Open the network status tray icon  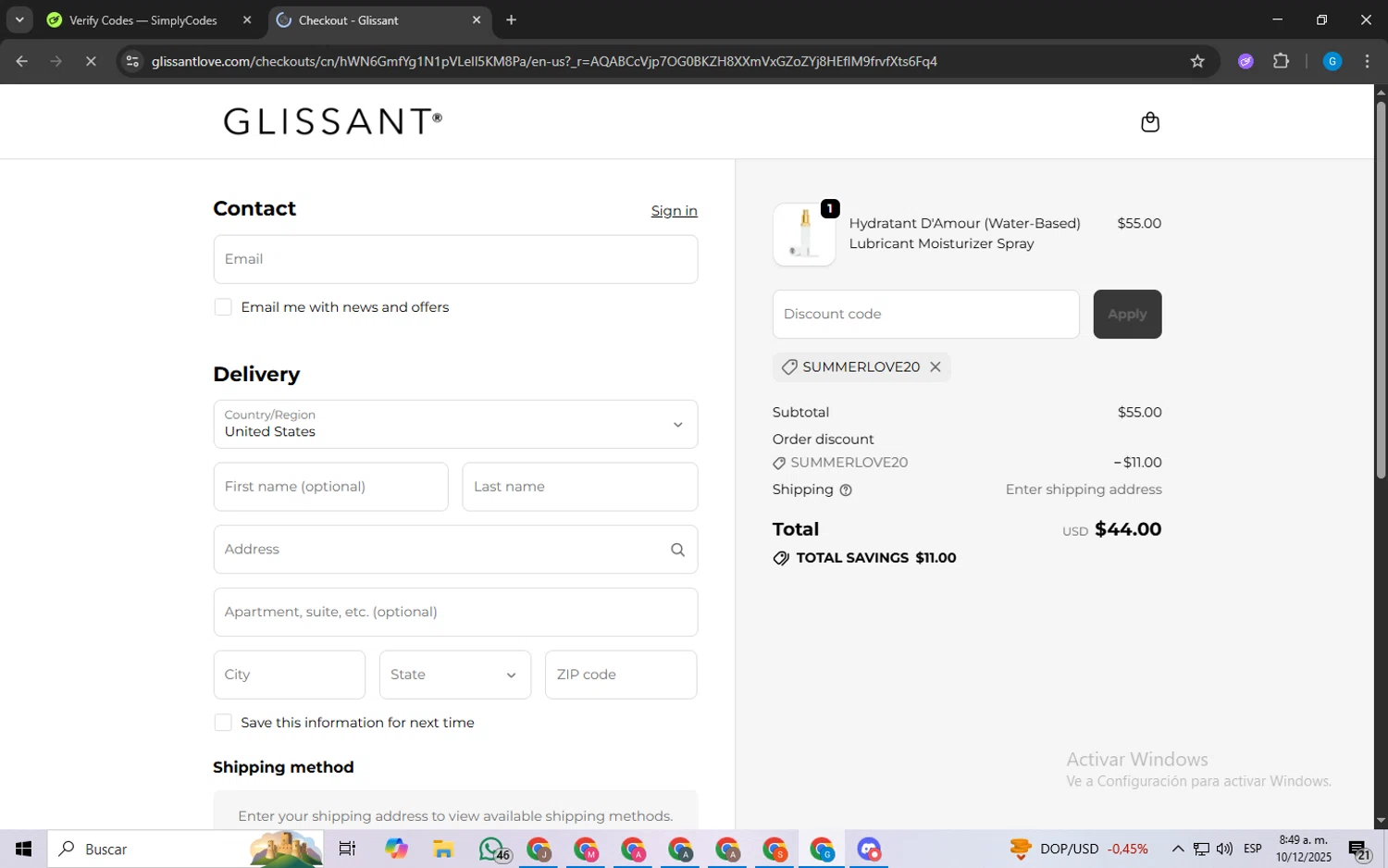(x=1201, y=849)
